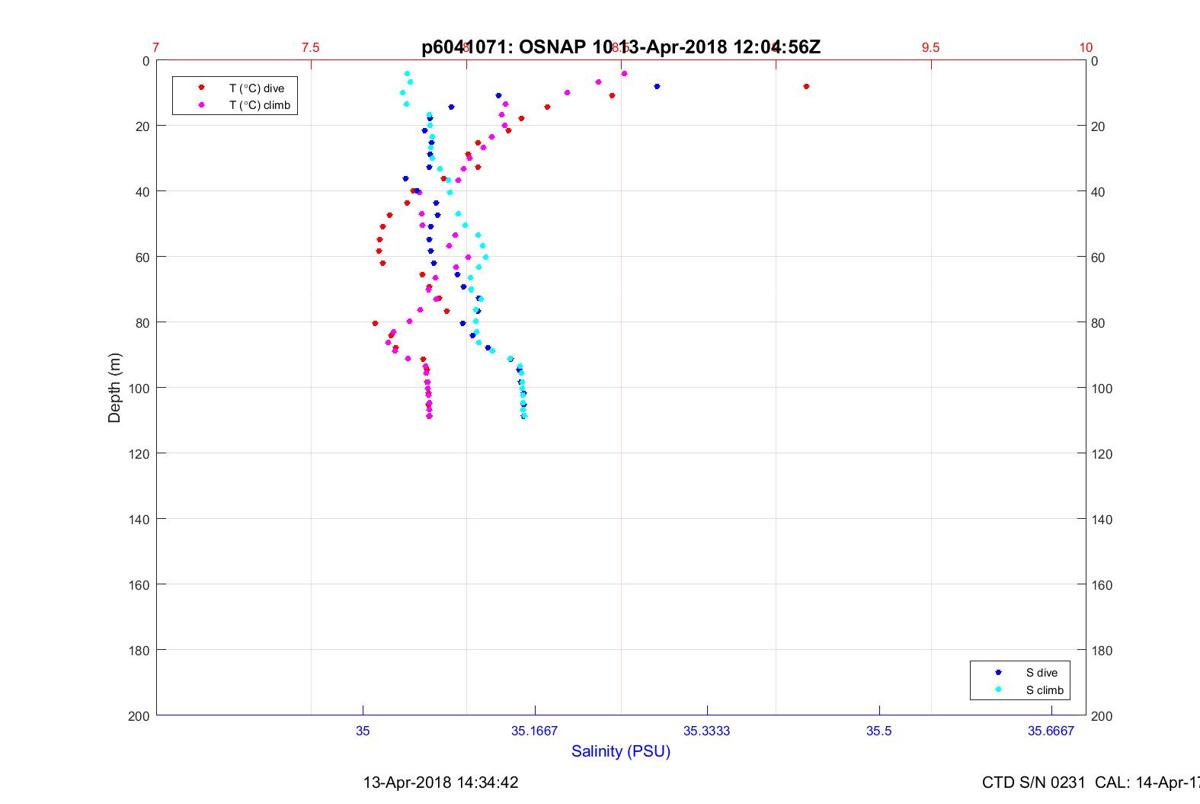Click the 35.3333 salinity tick label
This screenshot has width=1200, height=804.
[x=707, y=731]
